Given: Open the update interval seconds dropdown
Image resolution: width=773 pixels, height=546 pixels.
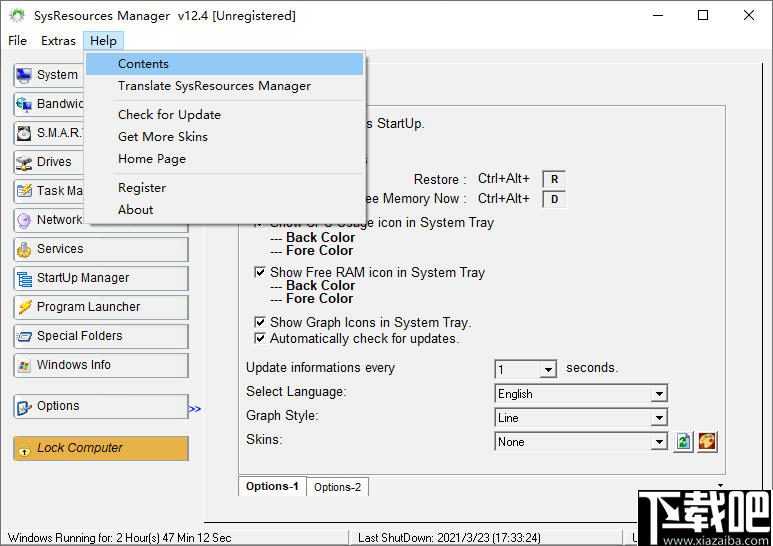Looking at the screenshot, I should click(x=548, y=369).
